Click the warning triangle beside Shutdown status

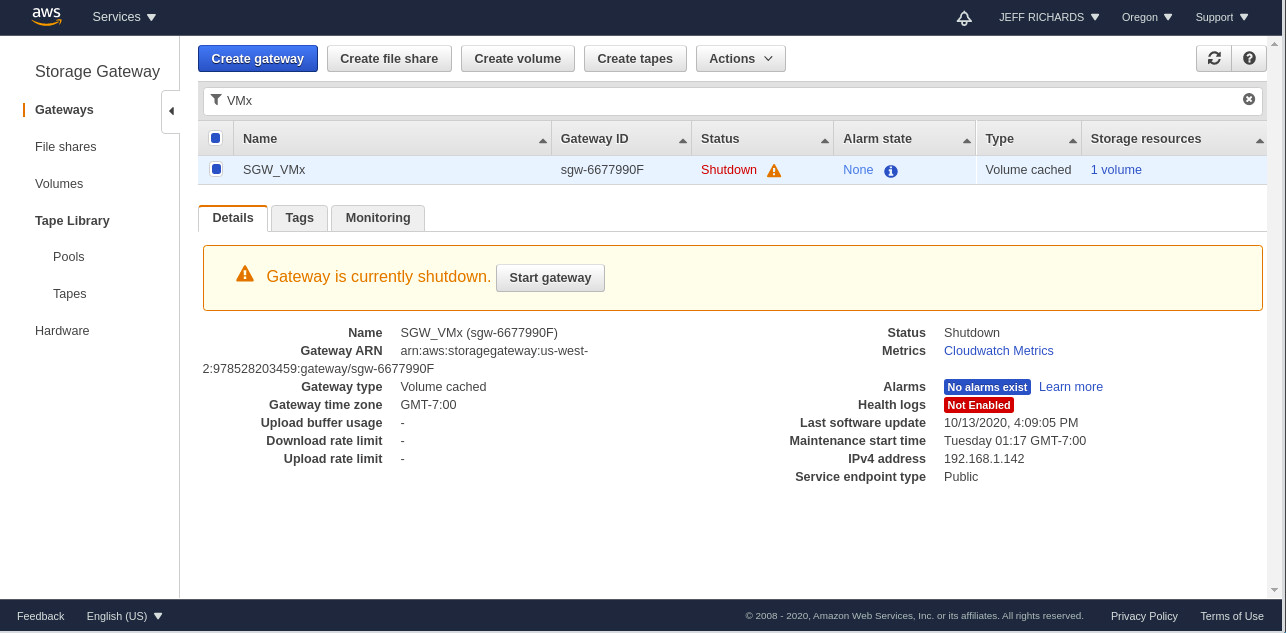(x=773, y=170)
